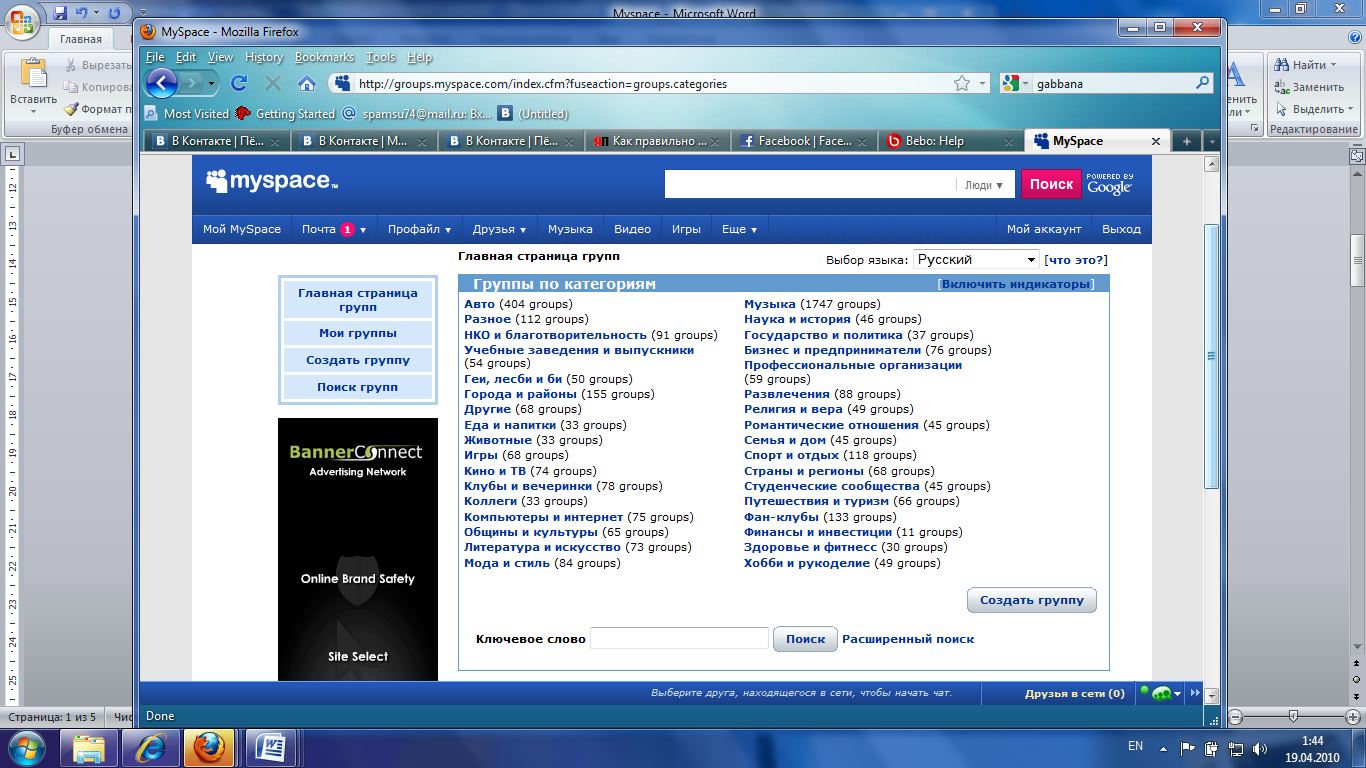Click Вставить paste icon in Word
This screenshot has height=768, width=1366.
pos(34,75)
